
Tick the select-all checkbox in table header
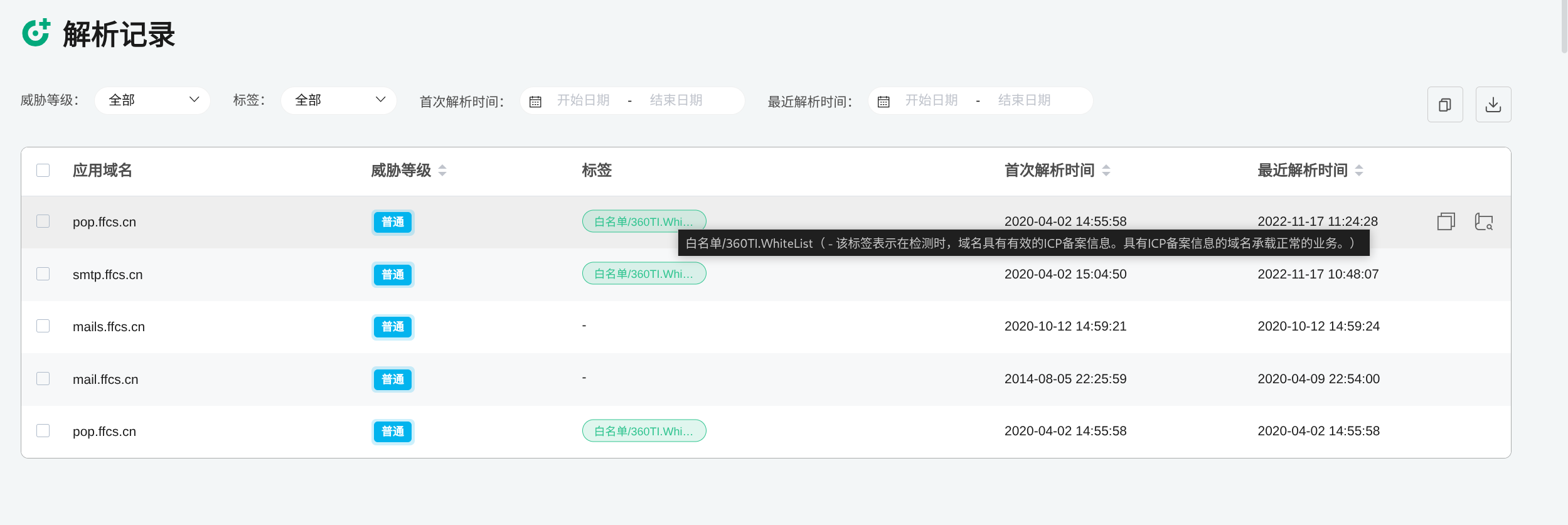tap(43, 171)
